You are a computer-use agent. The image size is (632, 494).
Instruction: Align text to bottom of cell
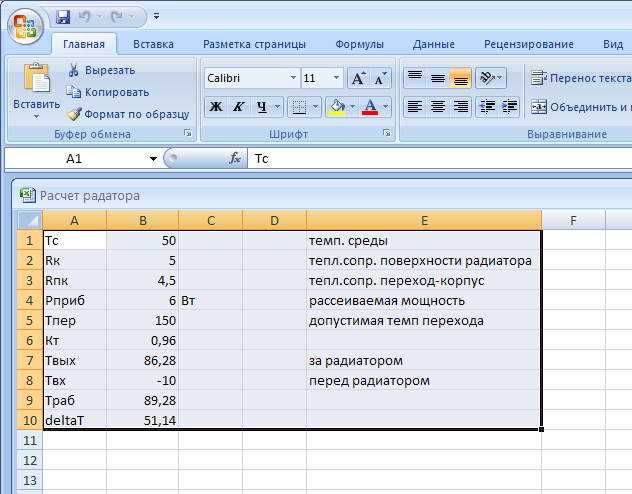coord(461,77)
